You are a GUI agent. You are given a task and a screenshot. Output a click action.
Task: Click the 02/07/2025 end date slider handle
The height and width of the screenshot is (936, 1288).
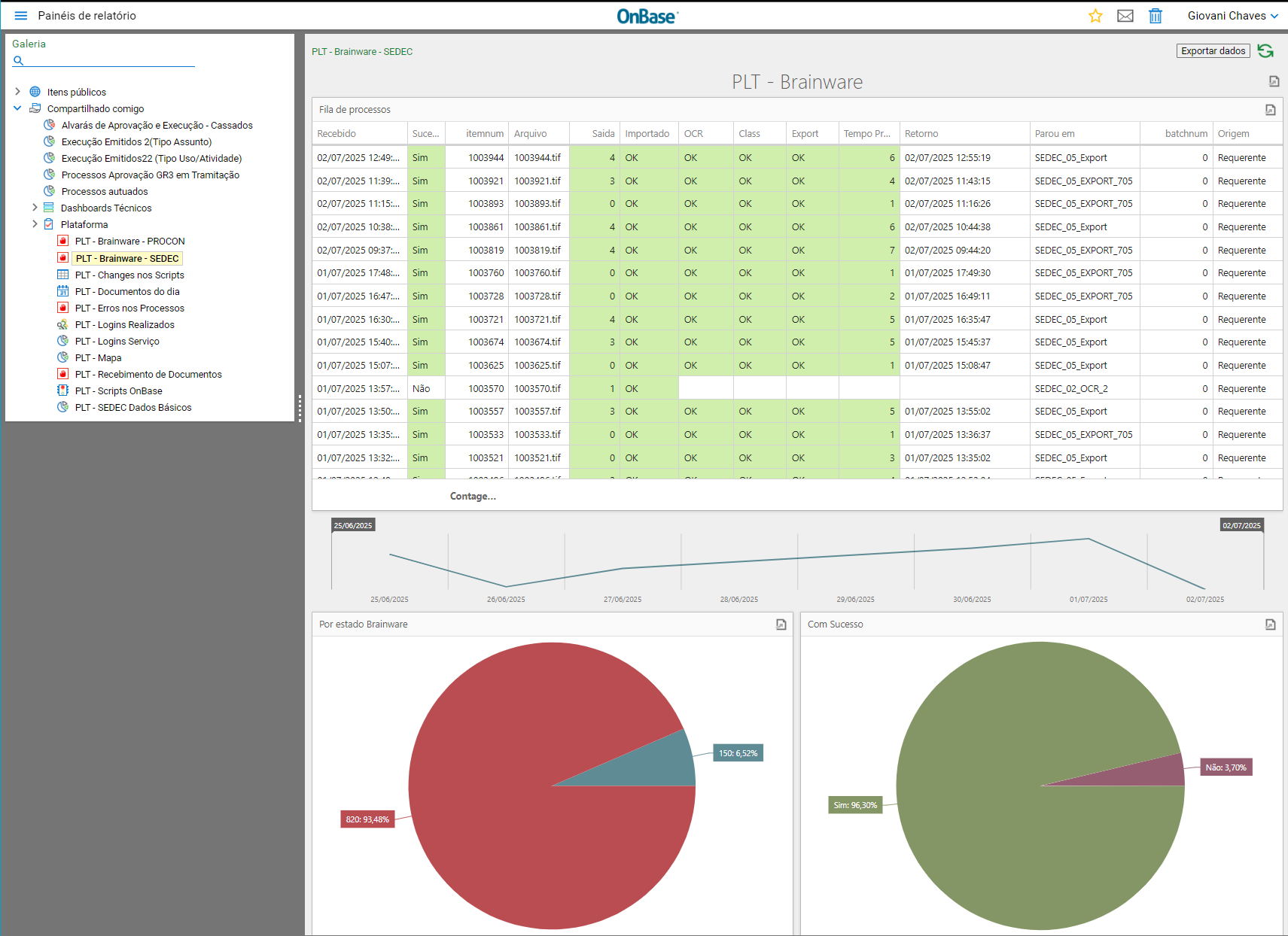(1241, 525)
